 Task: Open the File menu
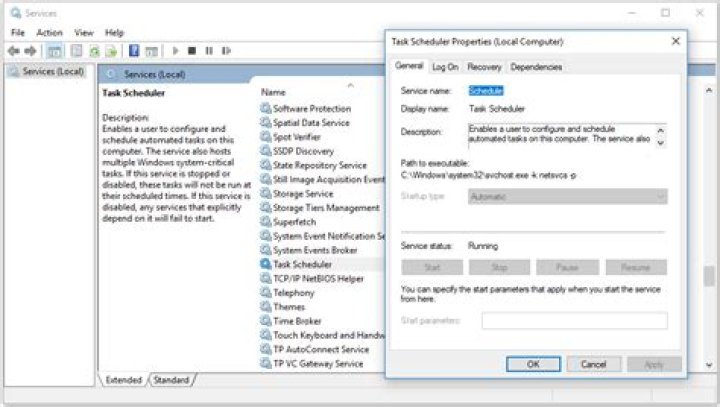18,33
